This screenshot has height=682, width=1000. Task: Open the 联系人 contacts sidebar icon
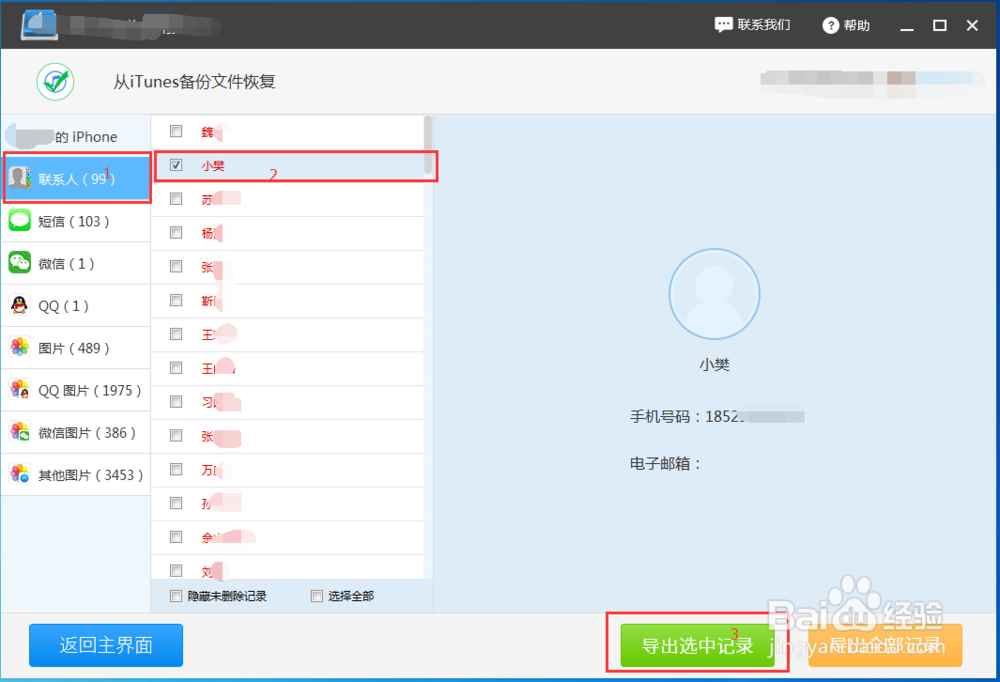(21, 178)
